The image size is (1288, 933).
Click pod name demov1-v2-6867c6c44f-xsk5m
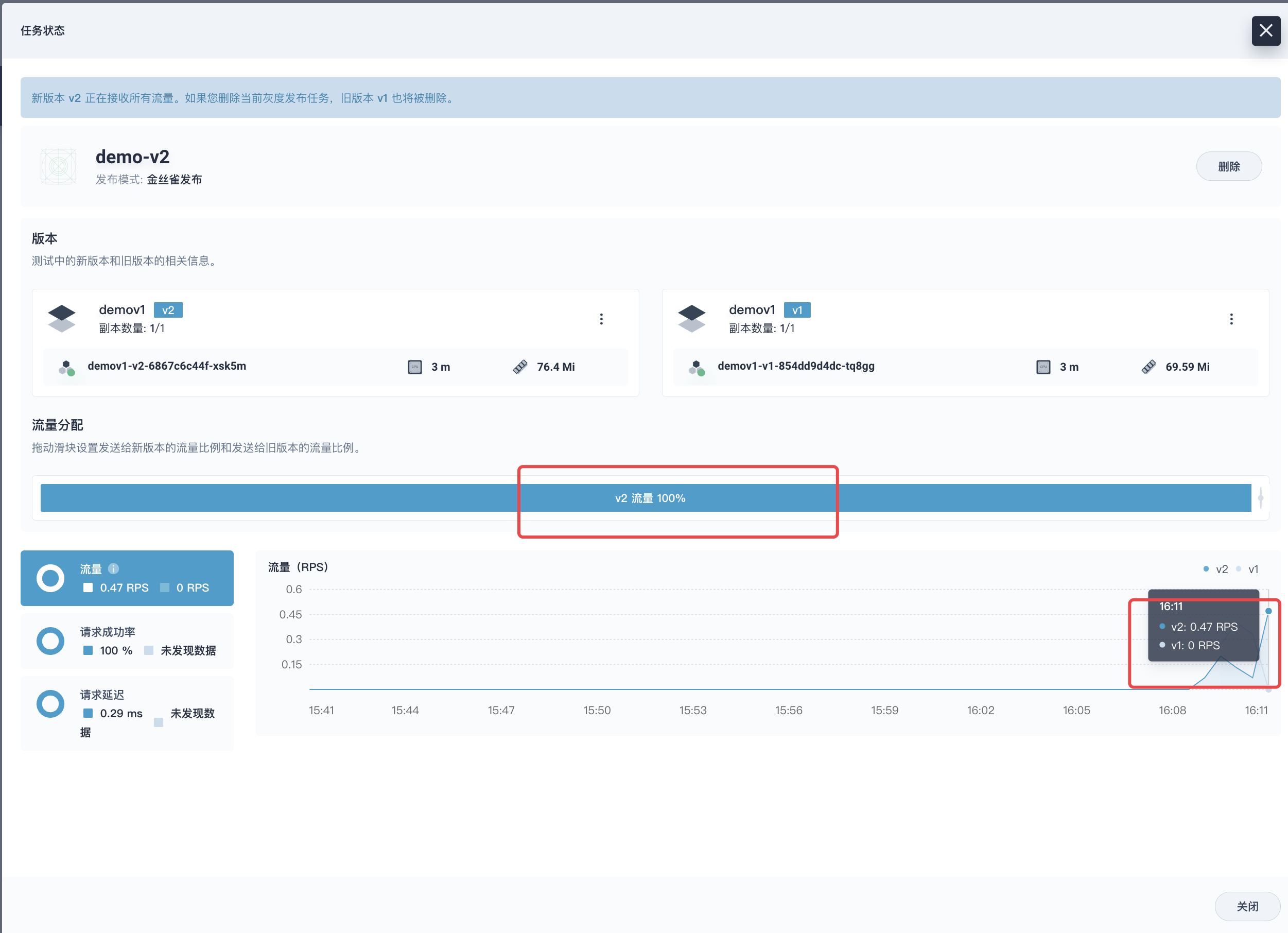166,366
